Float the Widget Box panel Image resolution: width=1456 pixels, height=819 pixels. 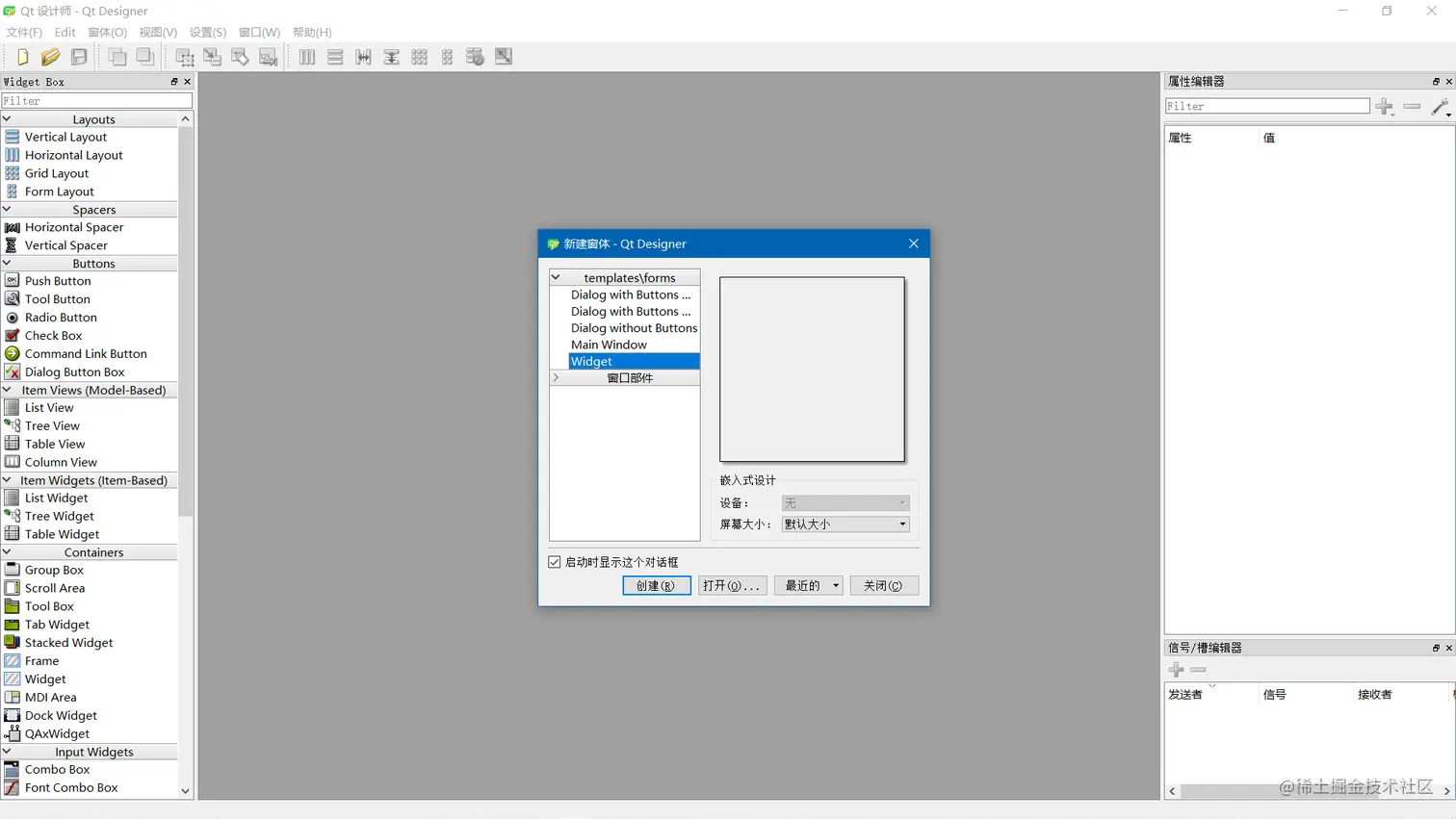(x=174, y=82)
